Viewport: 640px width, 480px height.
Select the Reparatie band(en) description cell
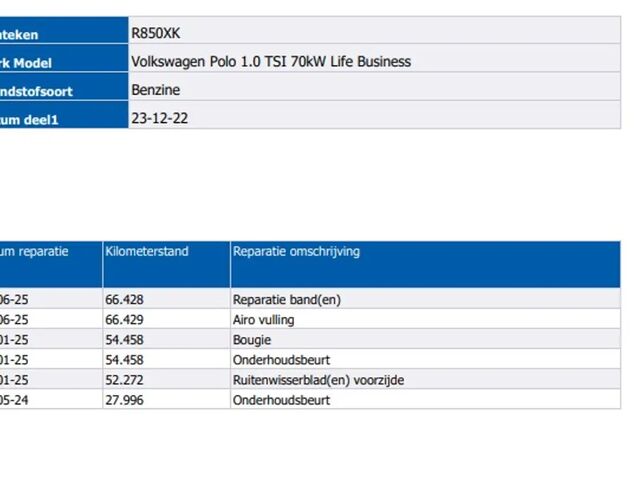coord(279,300)
